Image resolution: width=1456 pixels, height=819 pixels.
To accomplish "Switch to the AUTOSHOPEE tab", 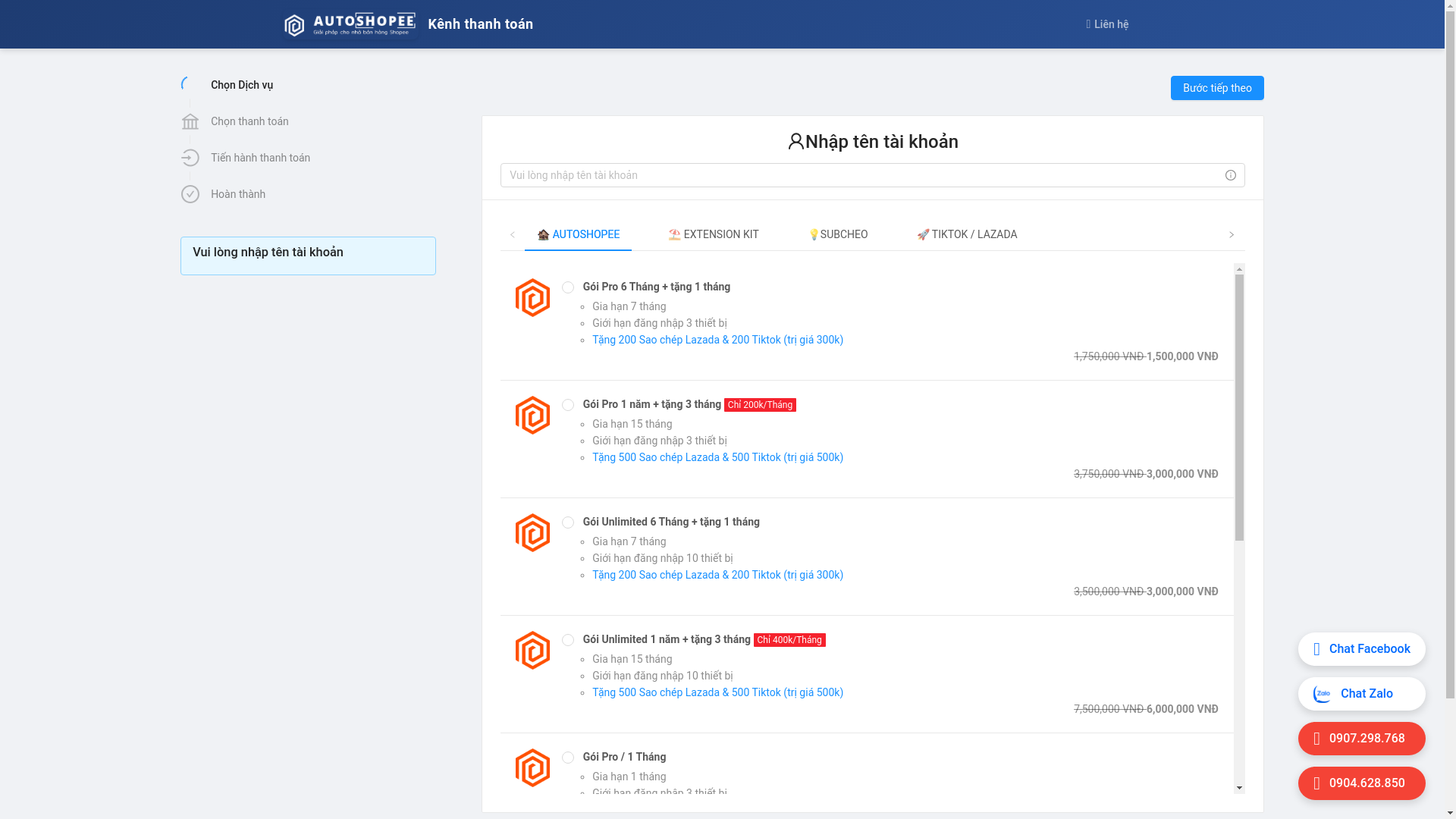I will tap(578, 234).
